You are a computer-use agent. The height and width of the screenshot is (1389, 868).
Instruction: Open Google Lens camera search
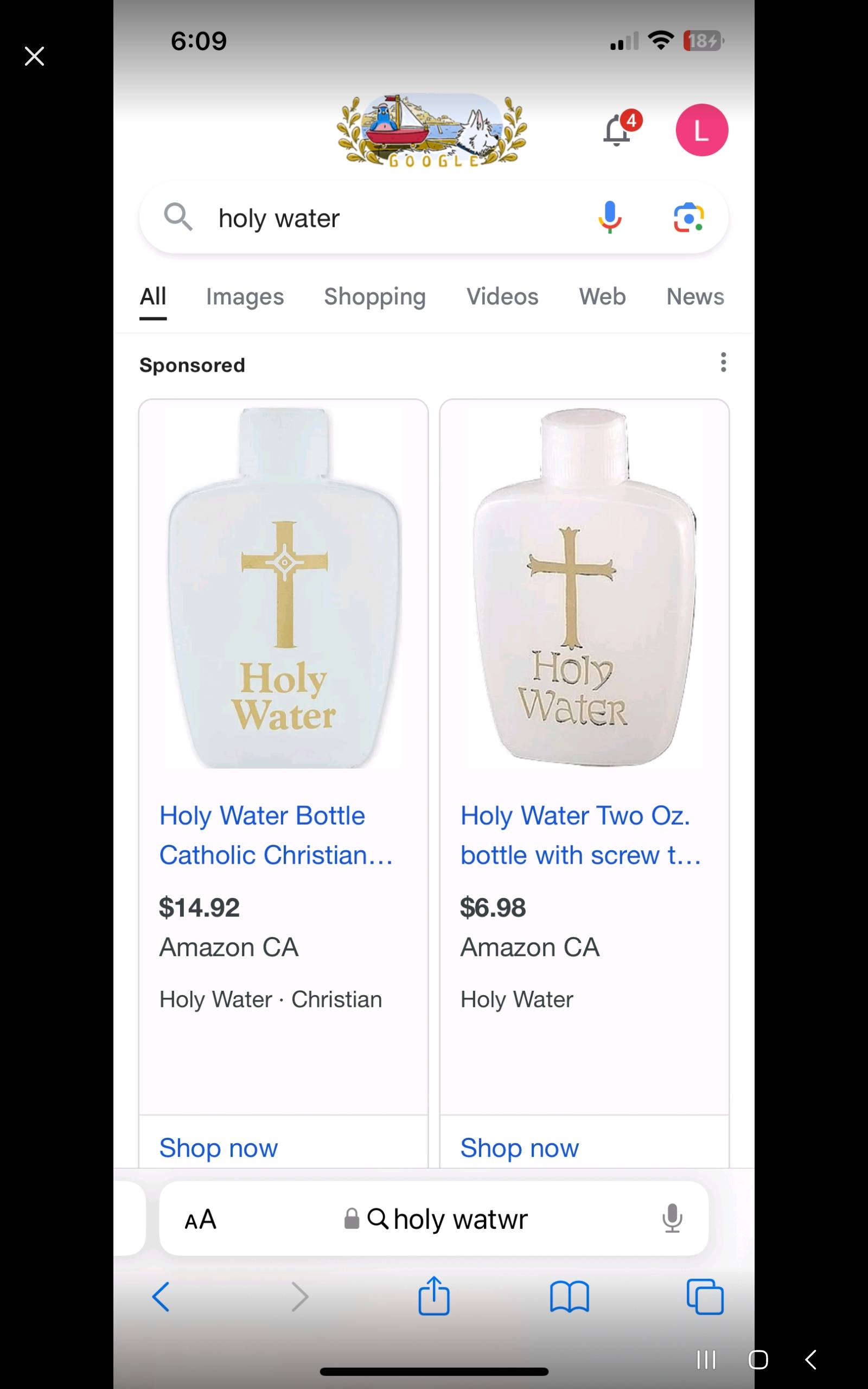tap(688, 218)
